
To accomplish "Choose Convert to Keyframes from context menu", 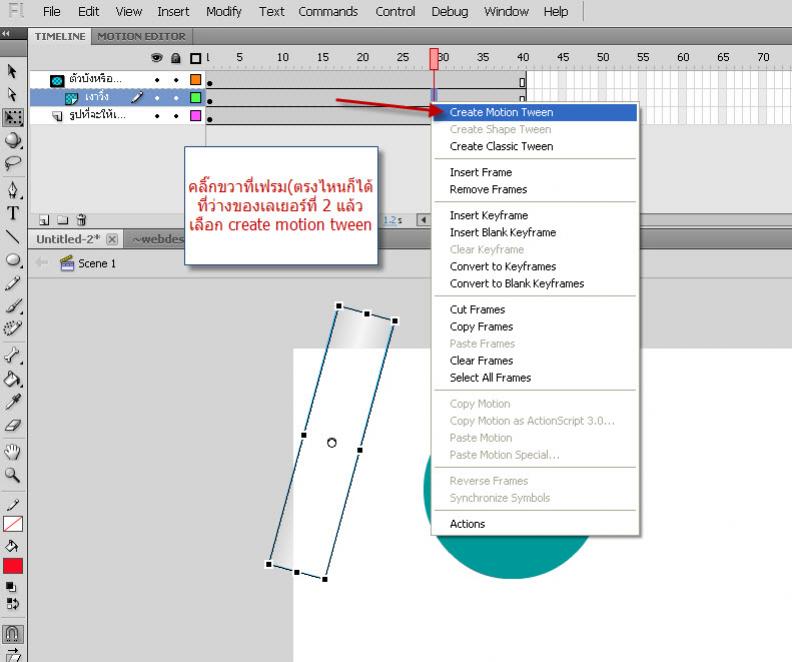I will [x=534, y=267].
